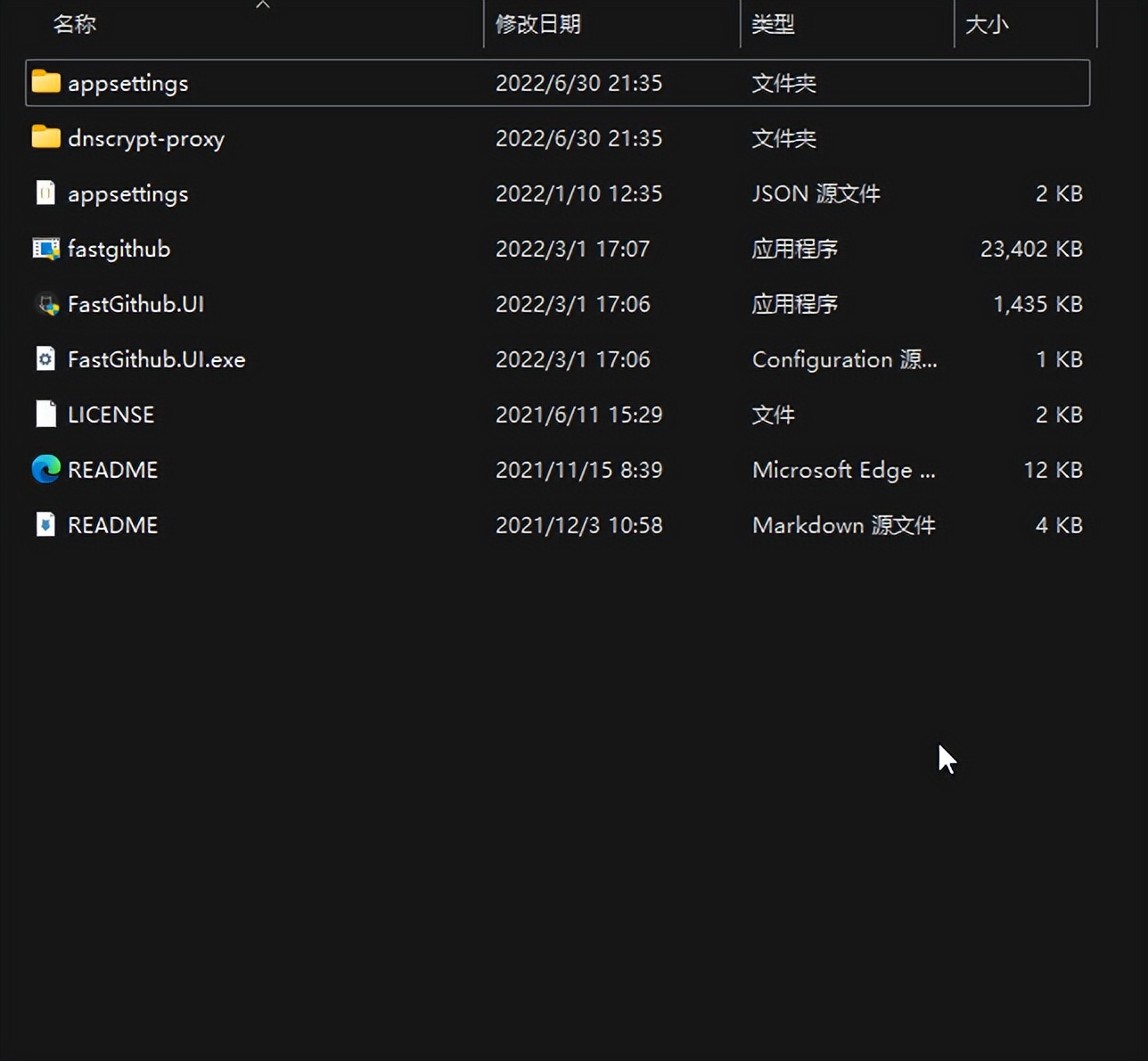Viewport: 1148px width, 1061px height.
Task: Sort files by the 名称 column header
Action: [76, 24]
